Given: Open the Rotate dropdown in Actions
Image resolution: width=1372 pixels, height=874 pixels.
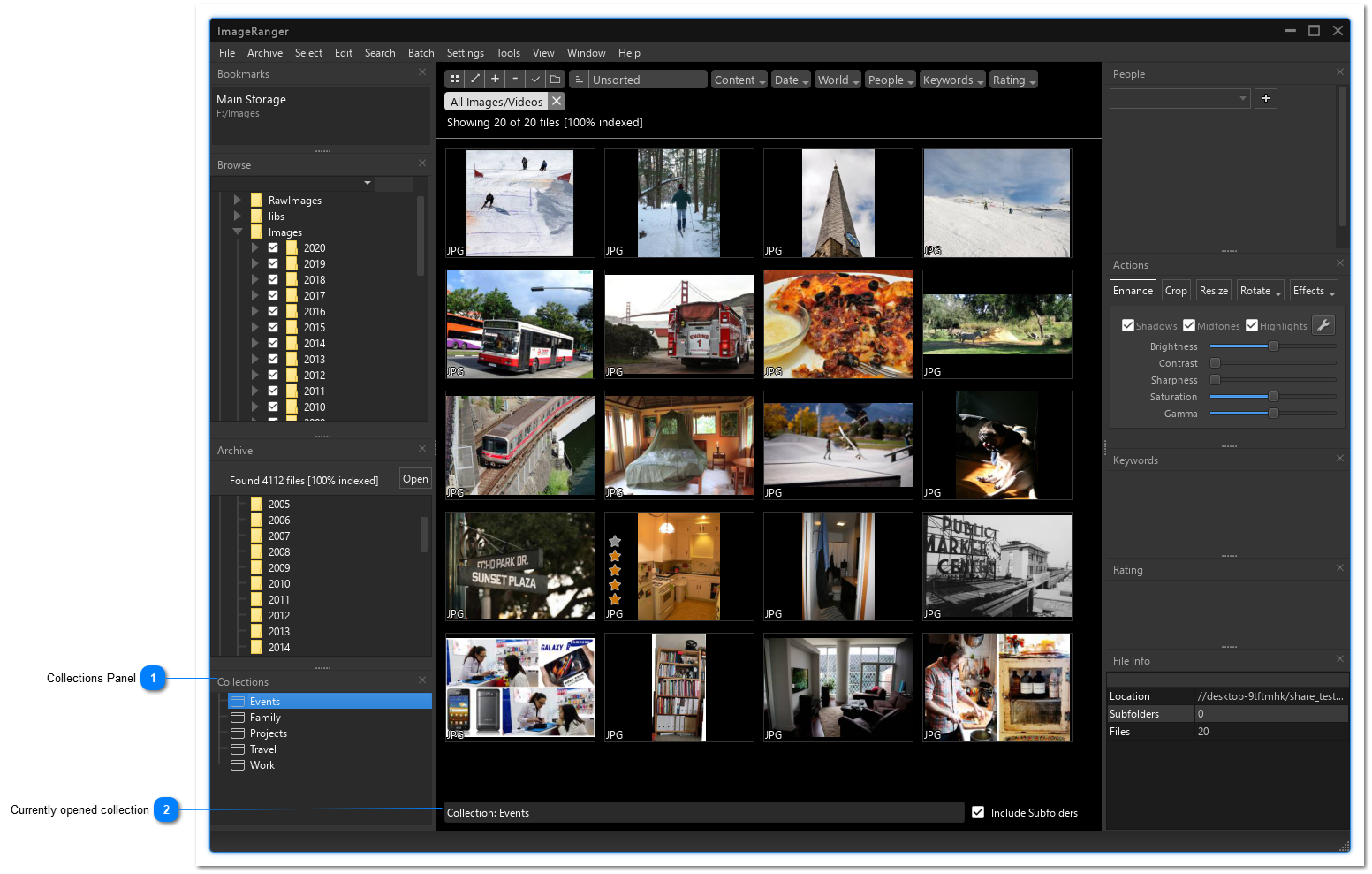Looking at the screenshot, I should point(1260,291).
